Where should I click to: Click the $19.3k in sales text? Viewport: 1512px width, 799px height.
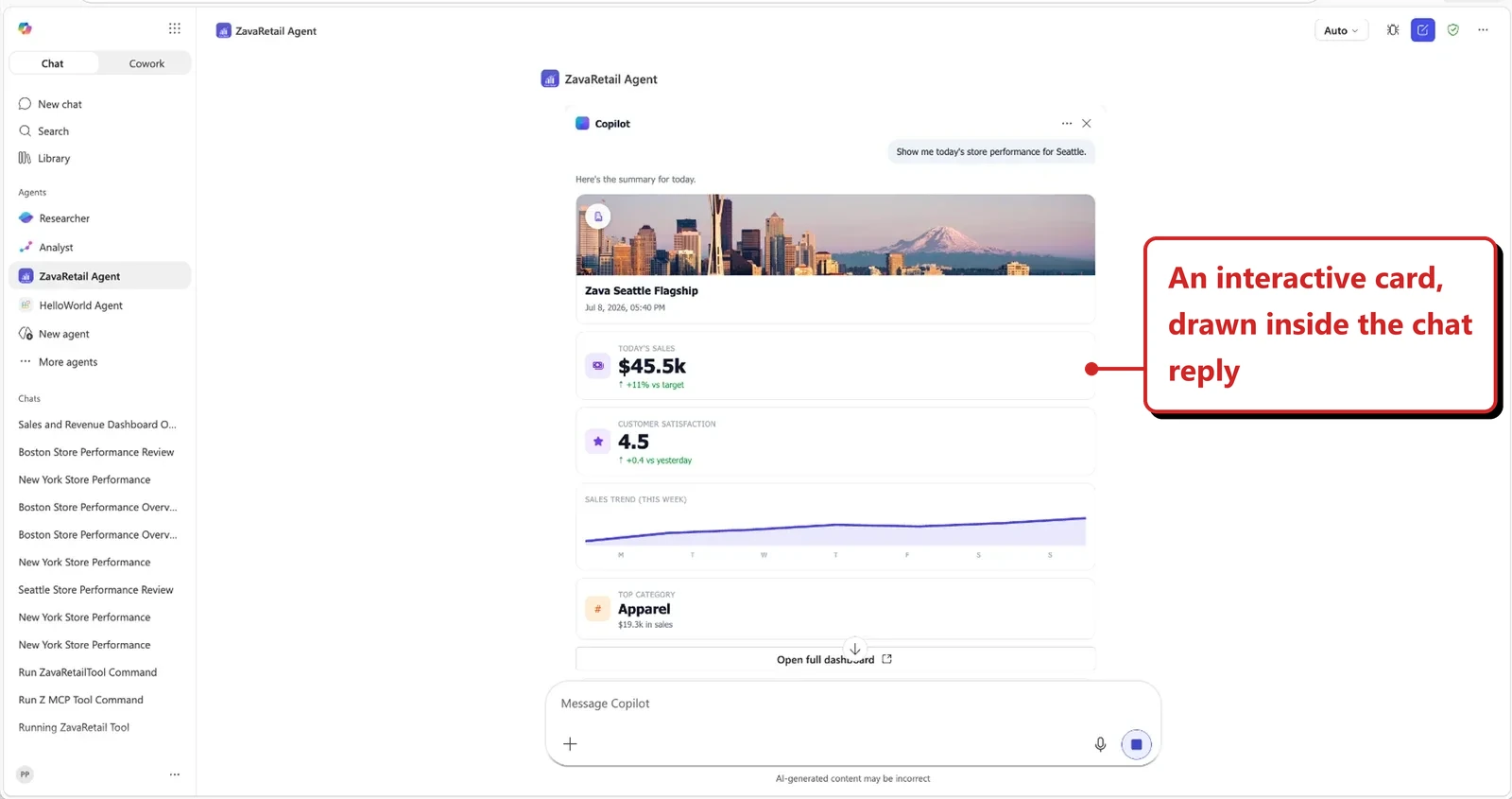point(645,625)
